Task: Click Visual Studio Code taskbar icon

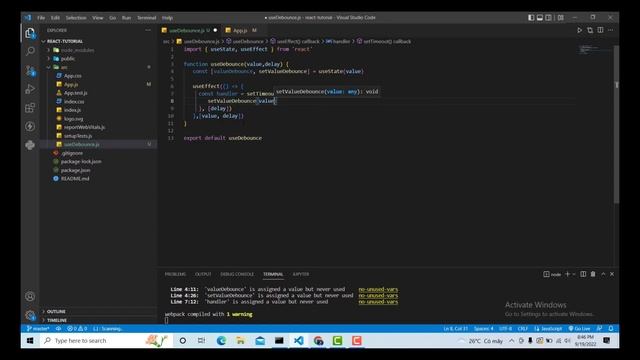Action: pos(299,340)
